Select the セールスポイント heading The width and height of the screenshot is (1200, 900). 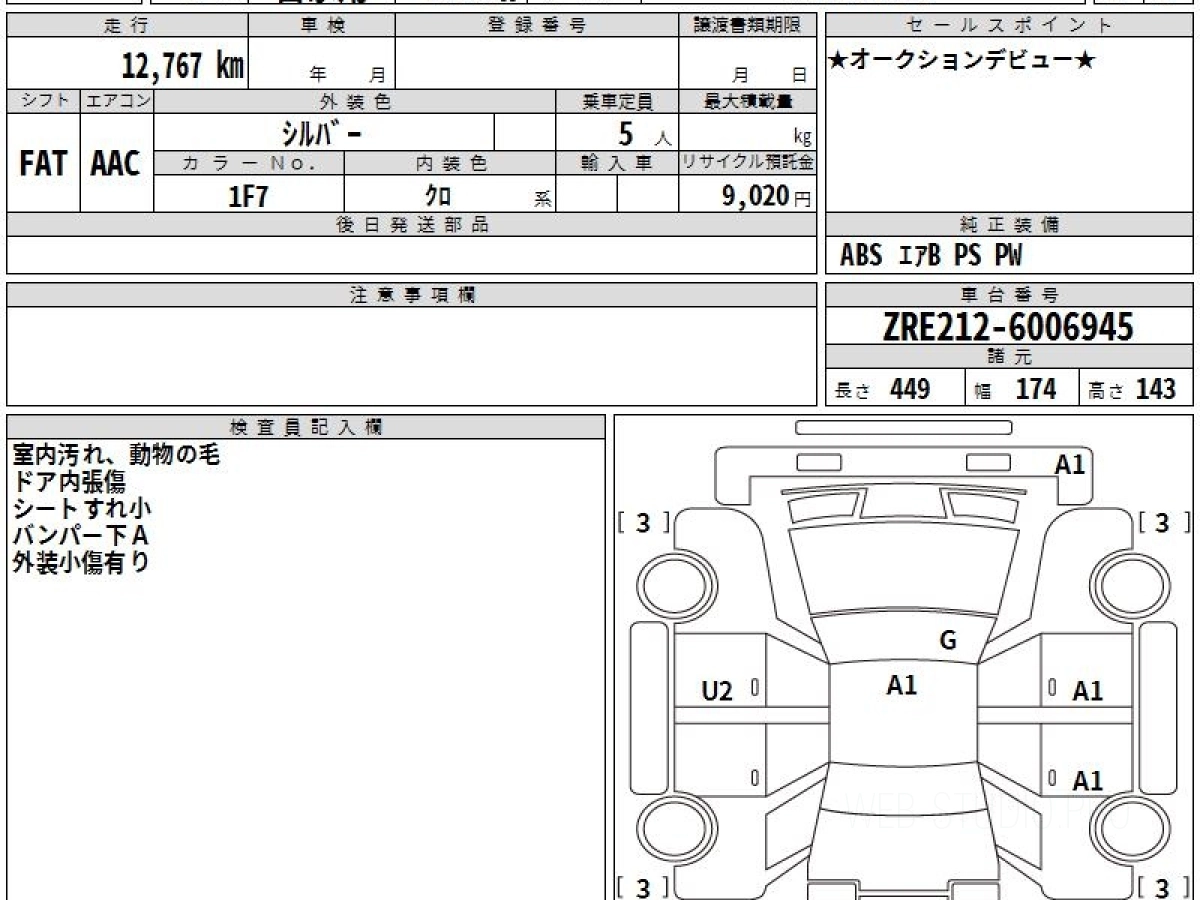point(1009,26)
